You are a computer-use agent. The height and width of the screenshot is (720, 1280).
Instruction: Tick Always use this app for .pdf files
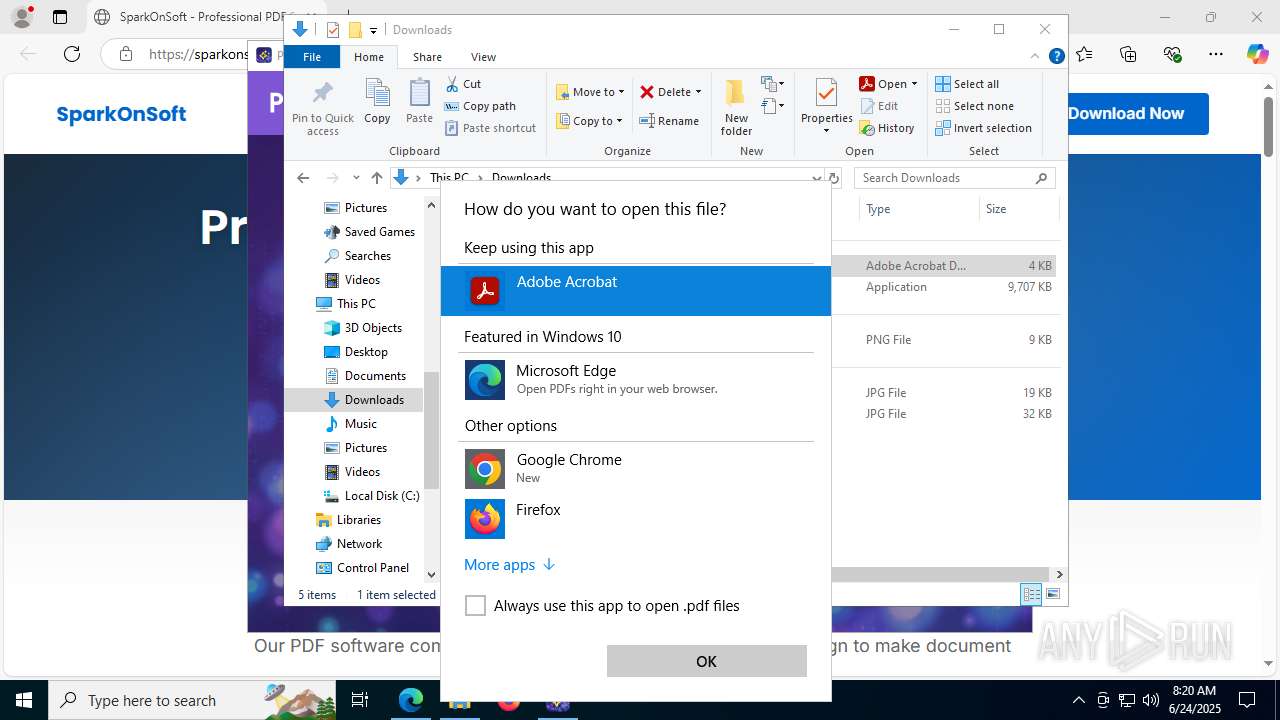pos(476,606)
